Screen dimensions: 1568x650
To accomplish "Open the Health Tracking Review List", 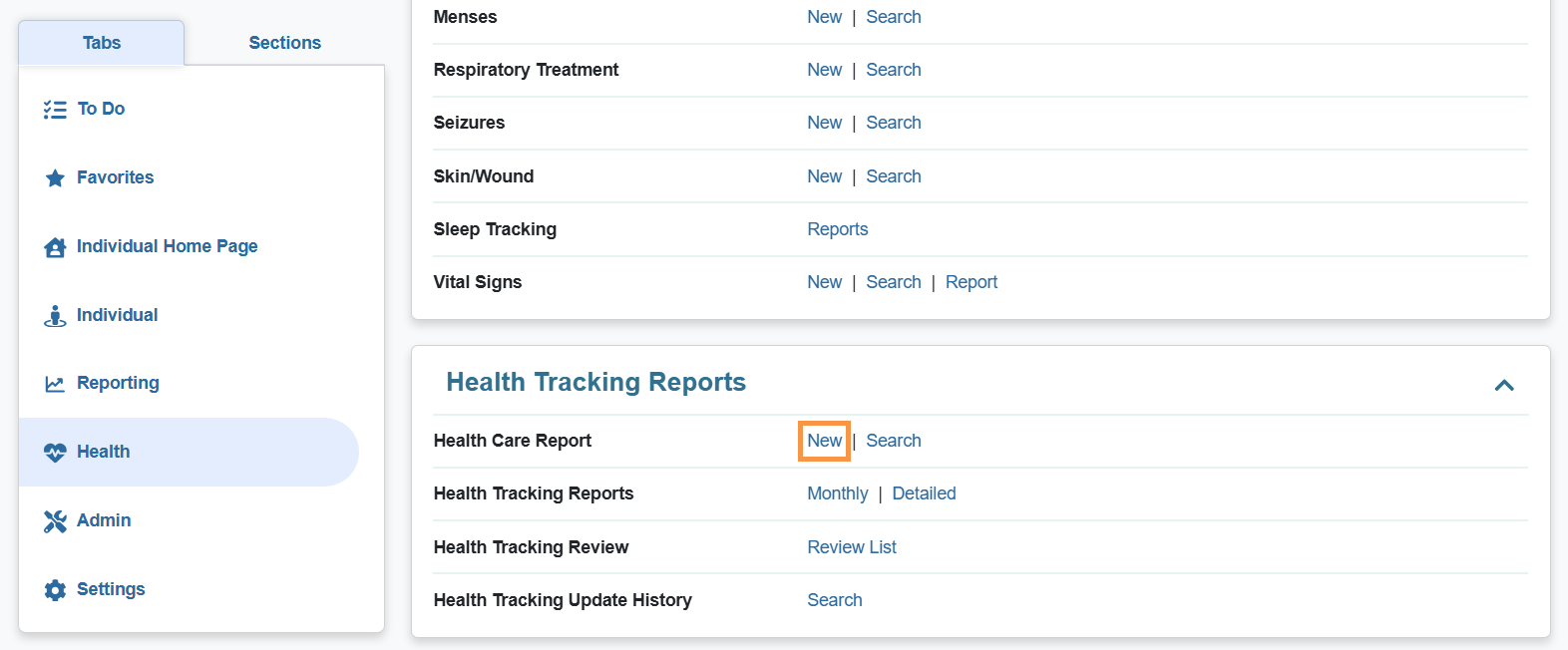I will point(851,546).
